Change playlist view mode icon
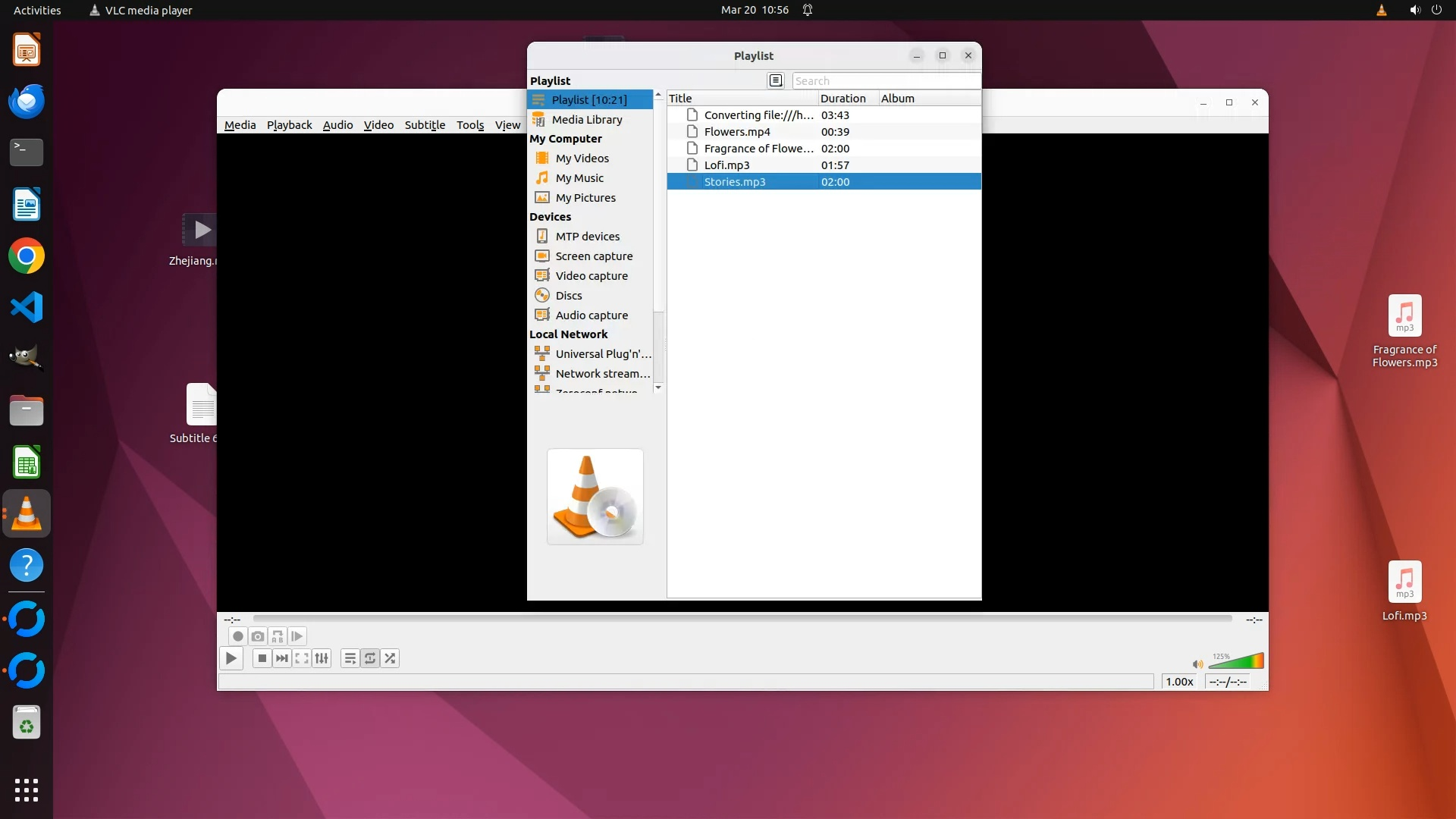The image size is (1456, 819). [775, 80]
